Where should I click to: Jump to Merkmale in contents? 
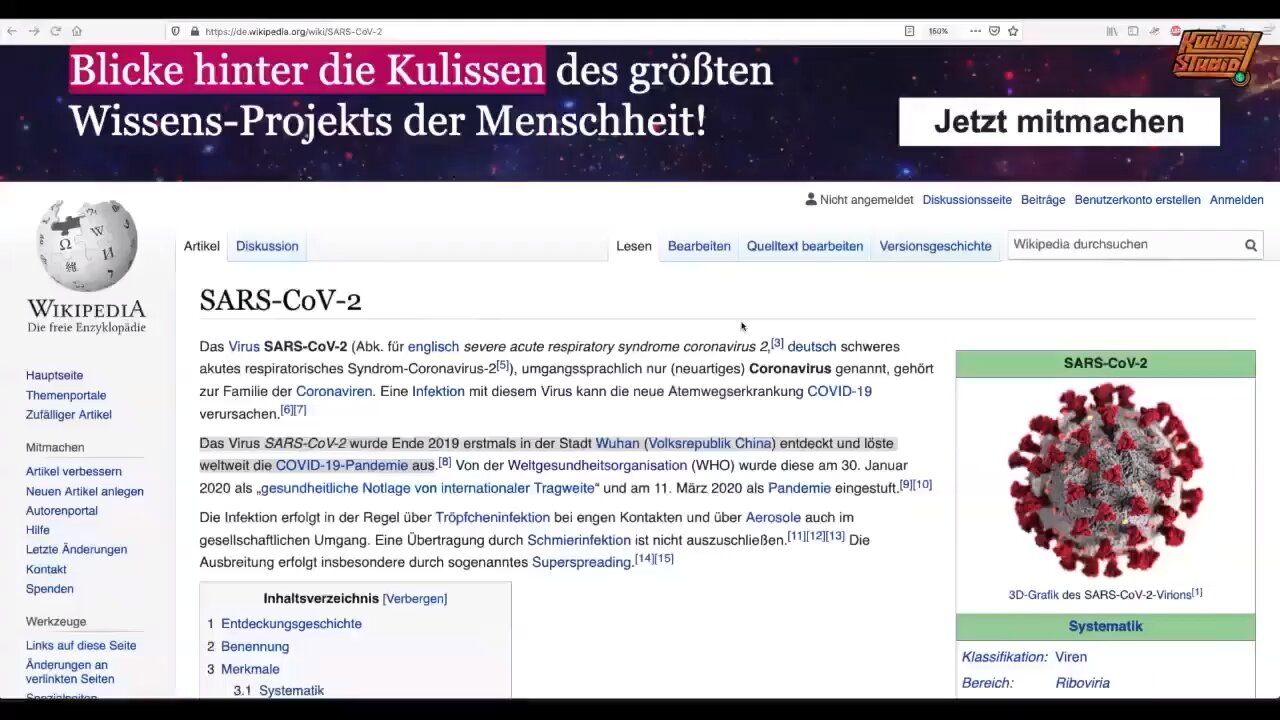coord(250,669)
